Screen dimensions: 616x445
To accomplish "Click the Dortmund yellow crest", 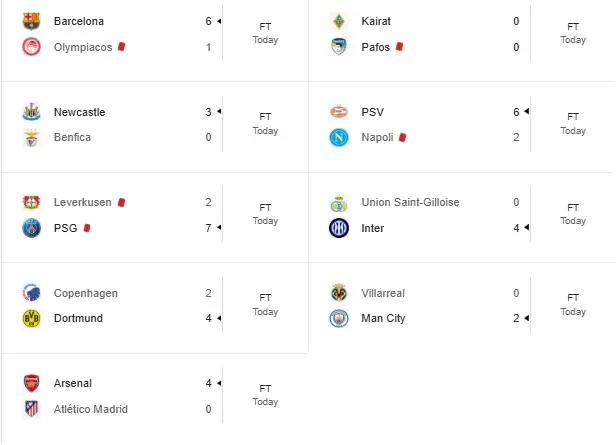I will 31,318.
